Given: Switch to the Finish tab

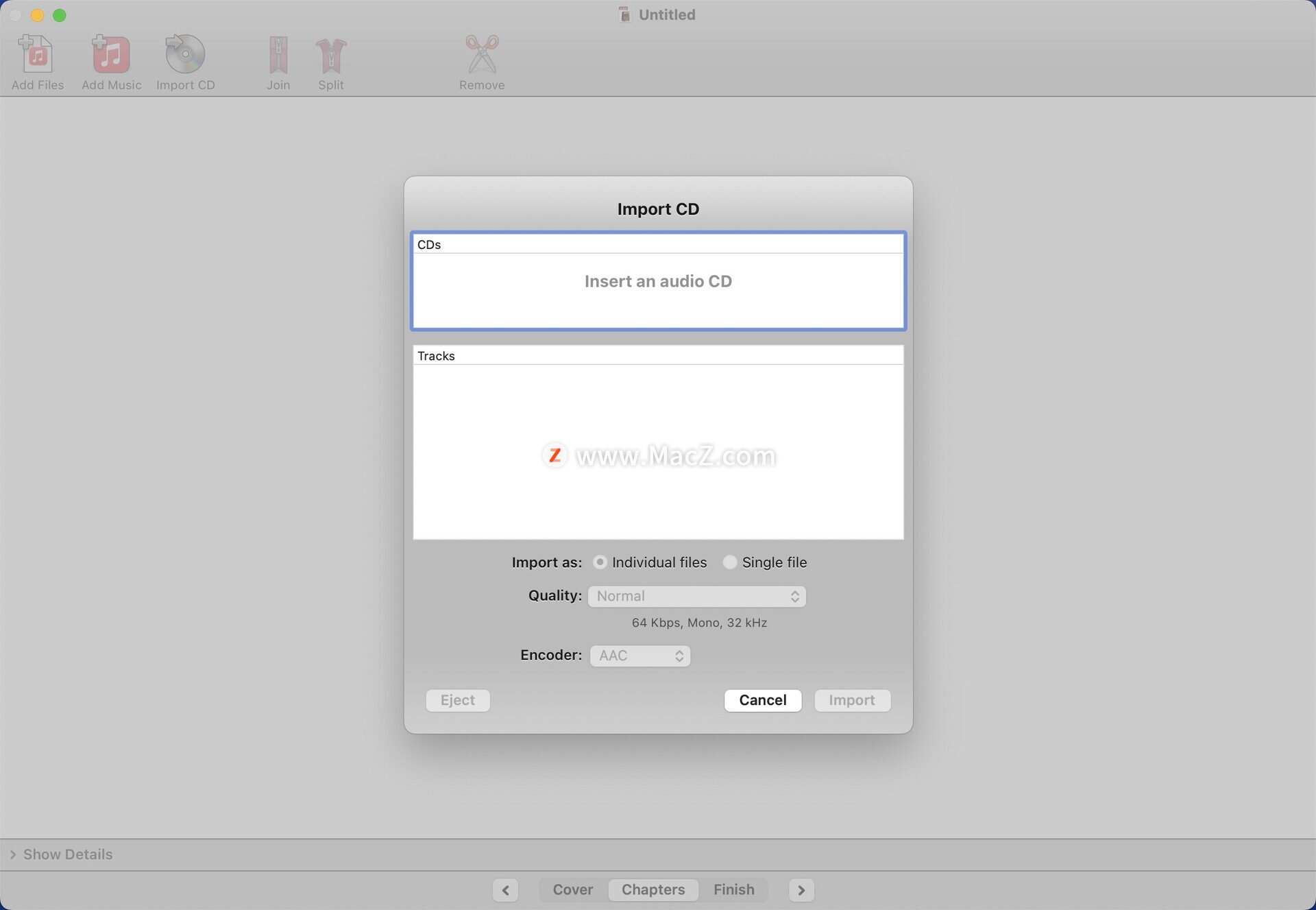Looking at the screenshot, I should coord(733,889).
